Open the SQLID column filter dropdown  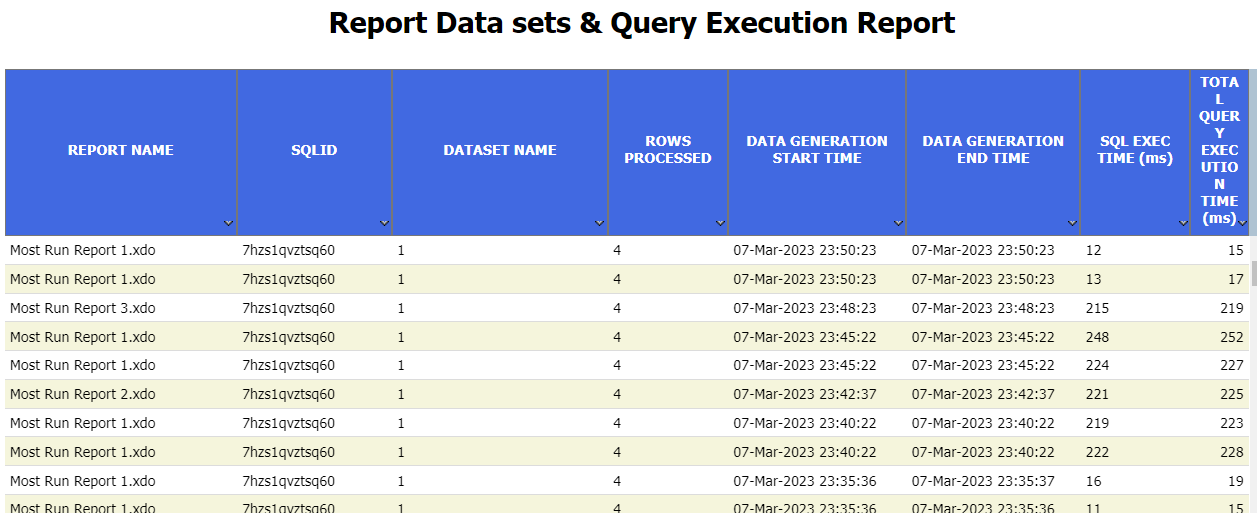pos(384,223)
